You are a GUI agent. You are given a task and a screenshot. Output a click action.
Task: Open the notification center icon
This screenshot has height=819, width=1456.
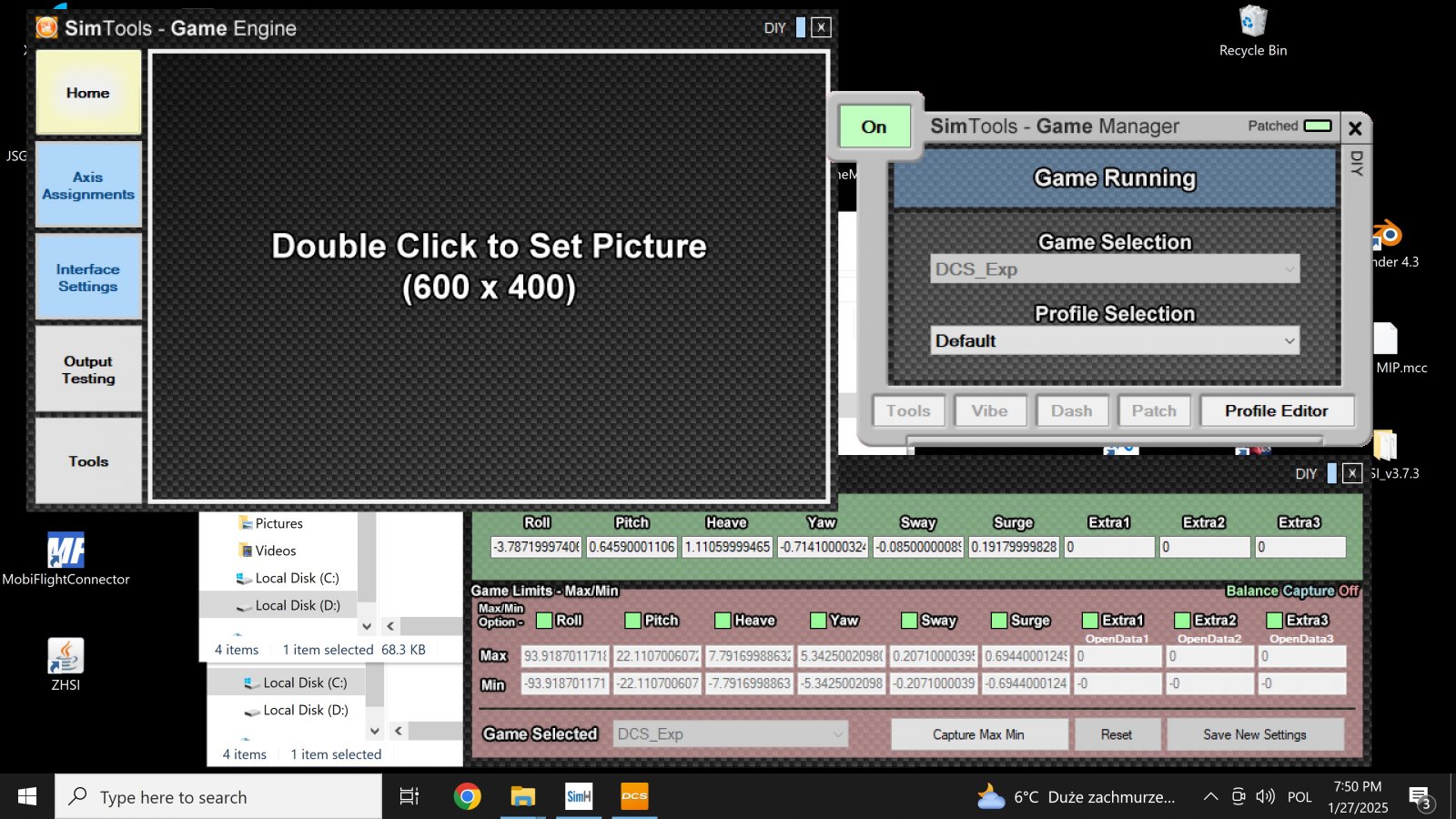tap(1420, 798)
